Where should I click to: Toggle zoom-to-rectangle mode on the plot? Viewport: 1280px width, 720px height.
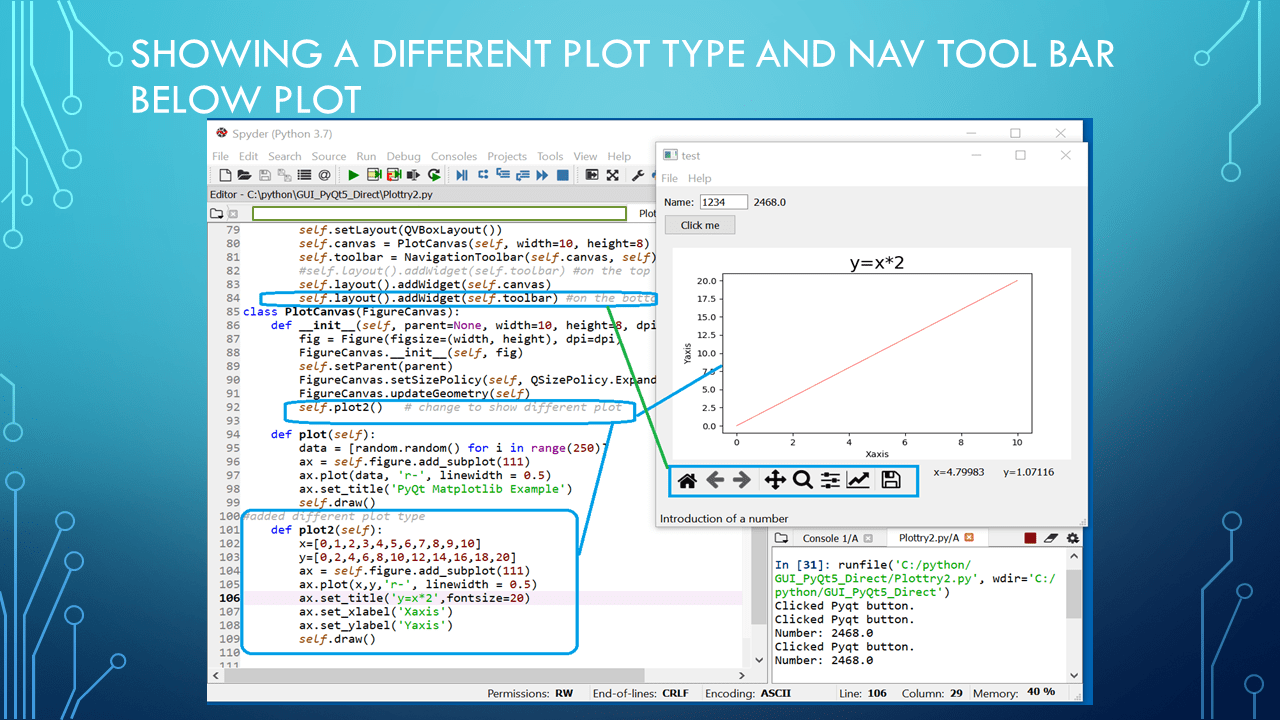[802, 480]
